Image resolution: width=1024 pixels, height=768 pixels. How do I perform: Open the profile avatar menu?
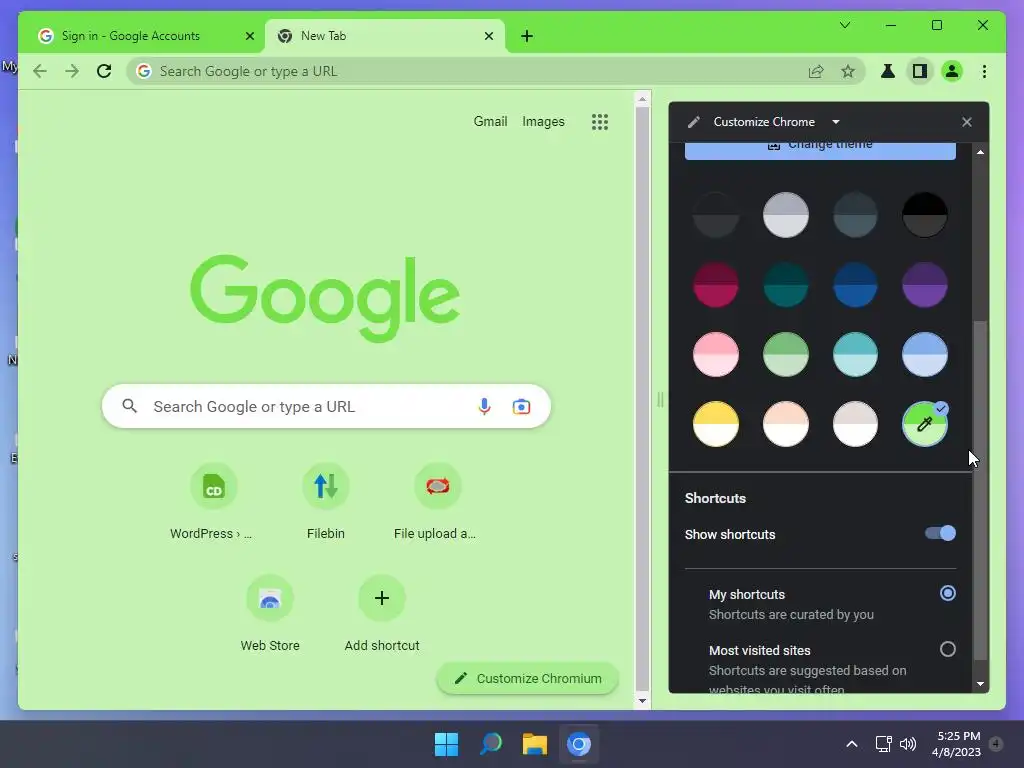pos(952,71)
